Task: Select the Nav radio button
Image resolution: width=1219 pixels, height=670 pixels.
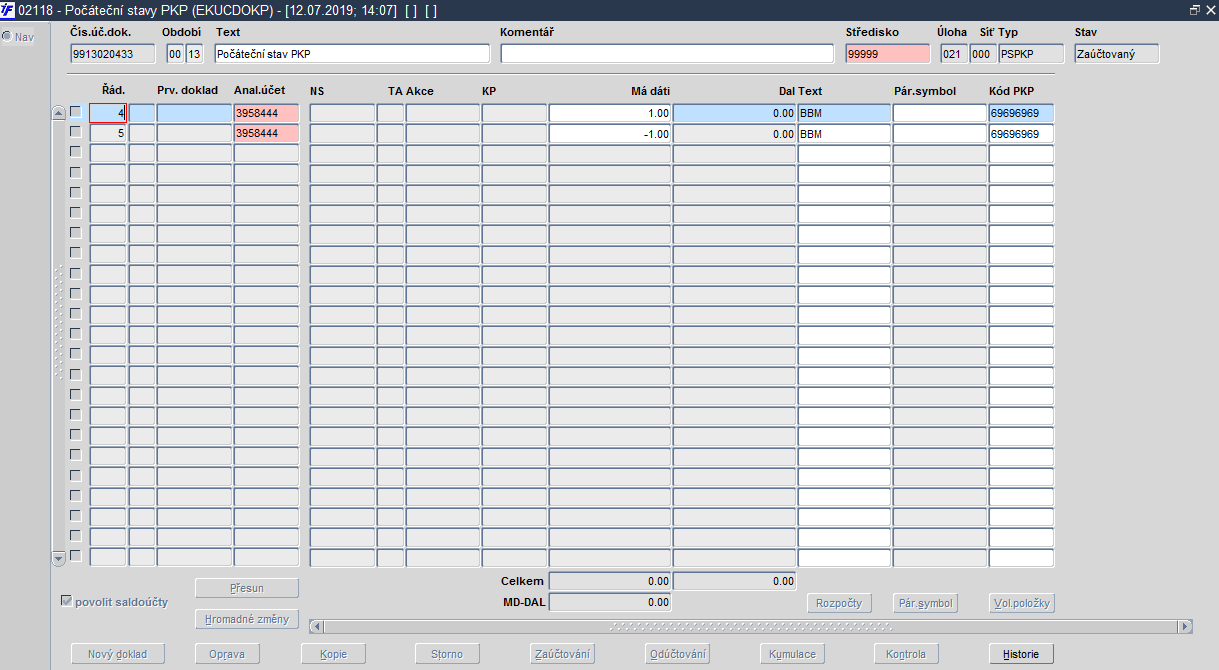Action: 7,37
